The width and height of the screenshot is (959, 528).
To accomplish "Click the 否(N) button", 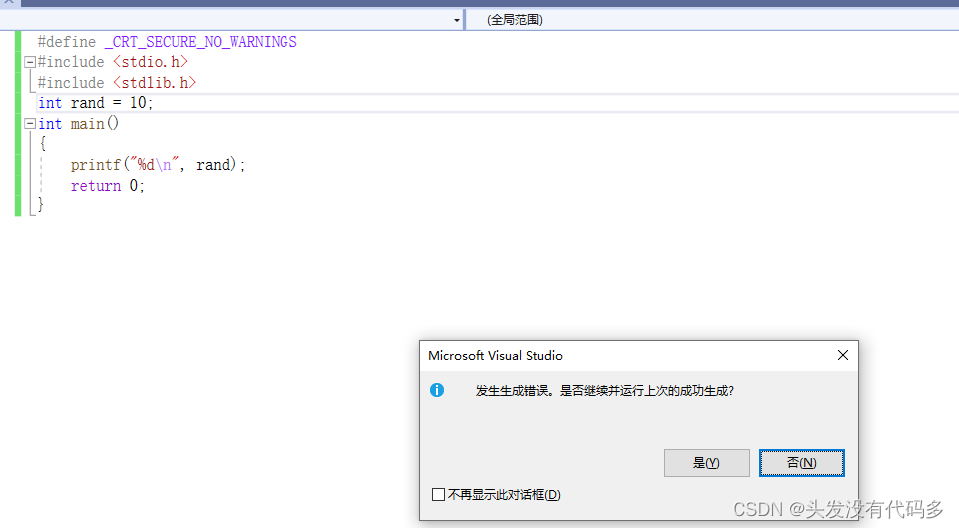I will click(801, 463).
